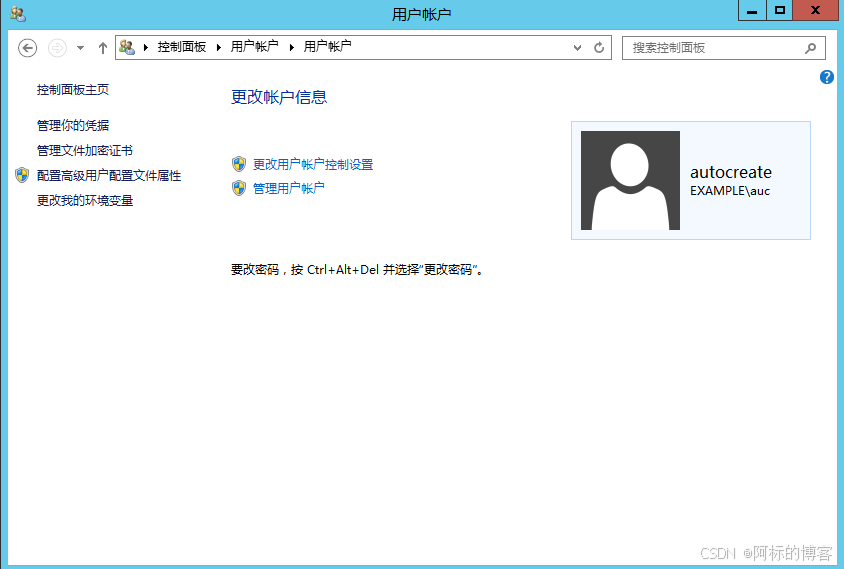Go back with the Back arrow button

pos(27,48)
